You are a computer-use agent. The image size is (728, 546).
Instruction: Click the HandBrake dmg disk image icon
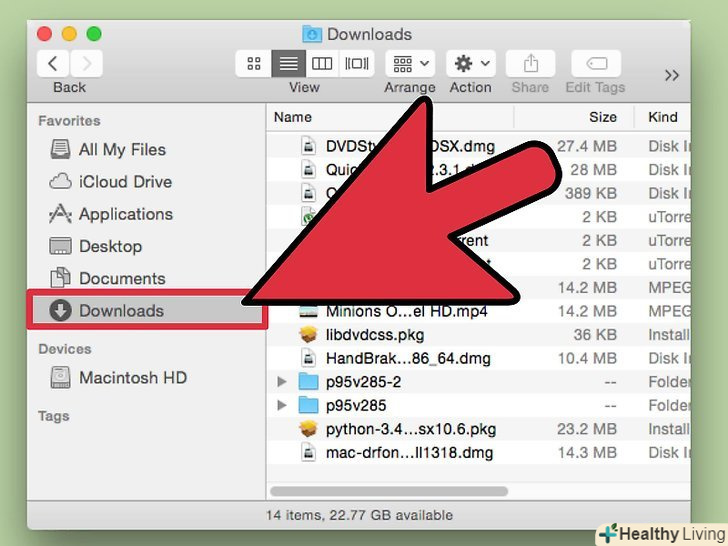tap(308, 358)
